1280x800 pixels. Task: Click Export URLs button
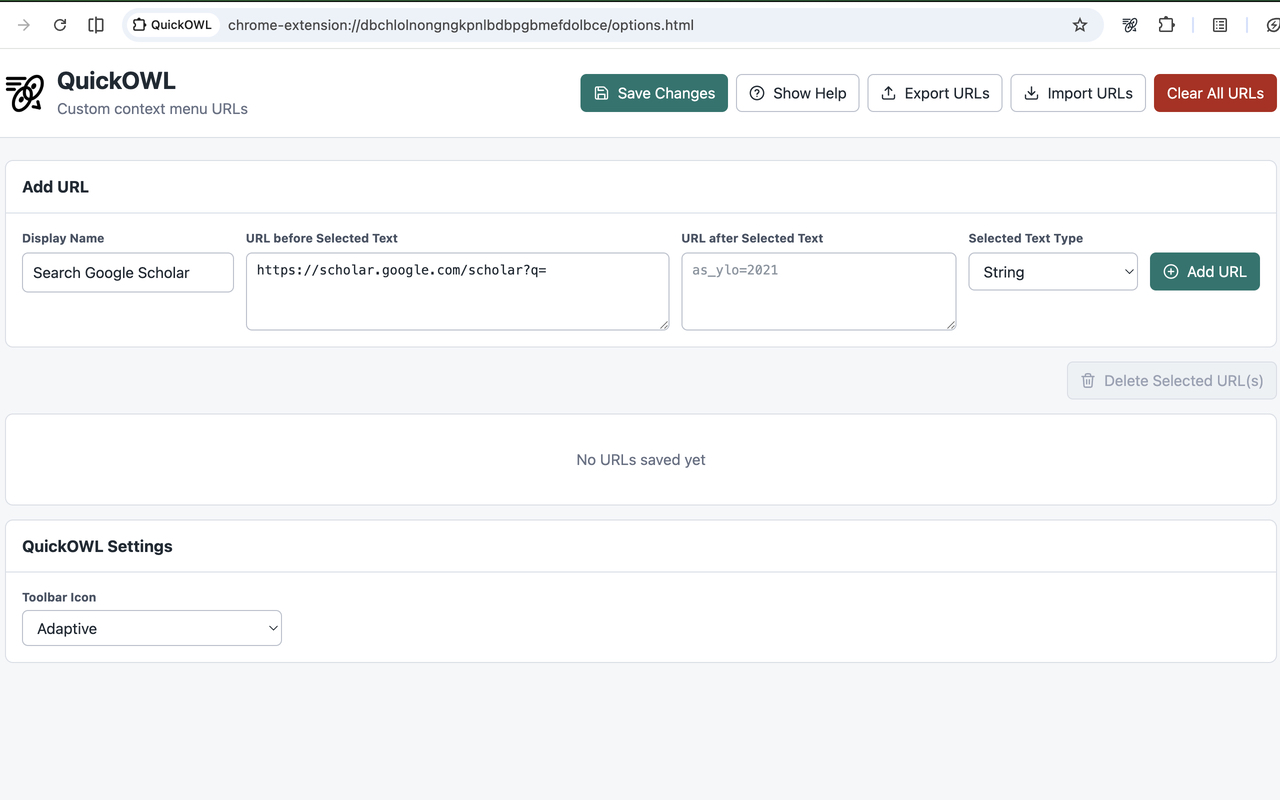[935, 93]
